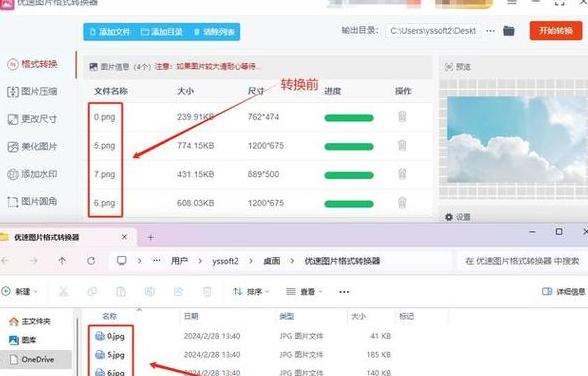Open the Explorer toolbar more options ellipsis

tap(344, 292)
